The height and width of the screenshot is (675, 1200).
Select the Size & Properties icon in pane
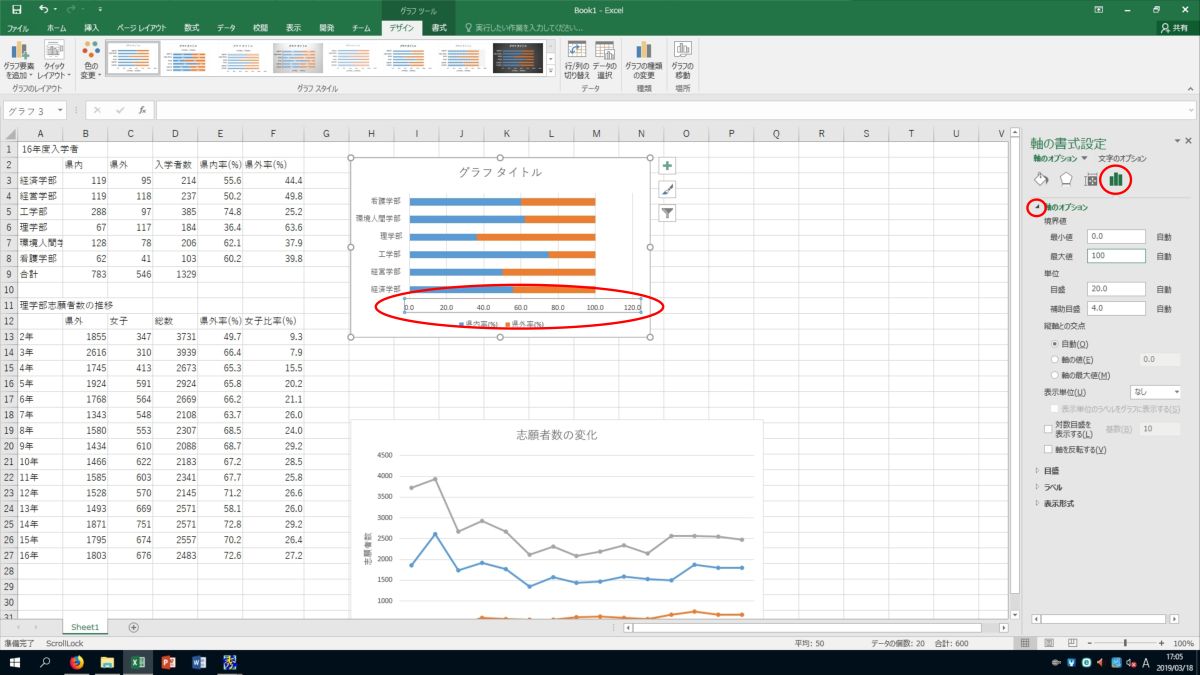pyautogui.click(x=1091, y=180)
